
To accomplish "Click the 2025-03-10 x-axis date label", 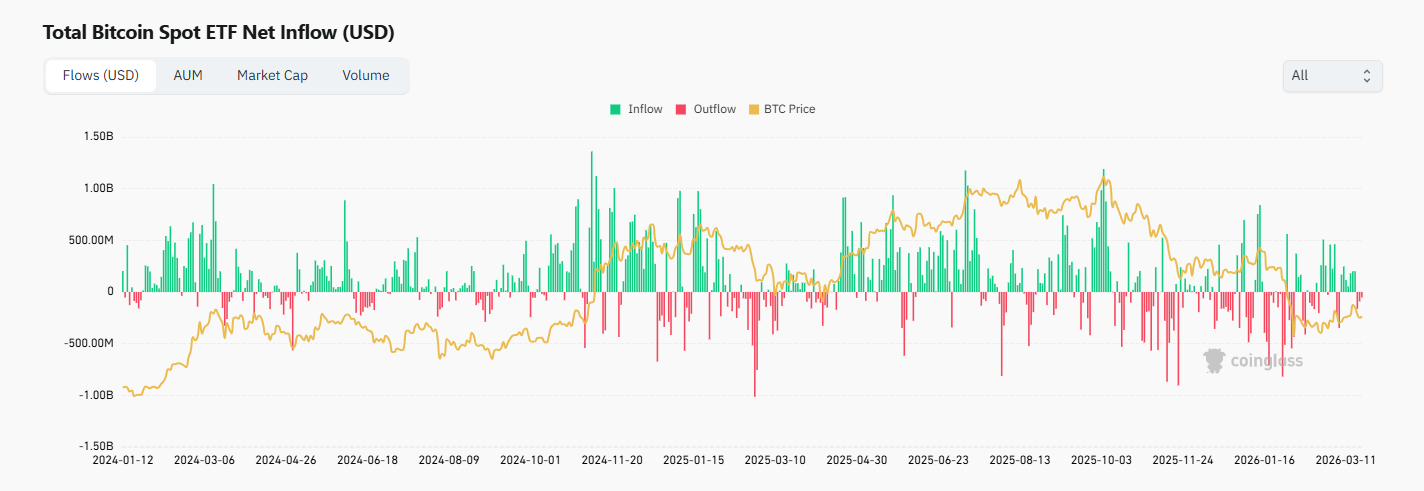I will (773, 461).
